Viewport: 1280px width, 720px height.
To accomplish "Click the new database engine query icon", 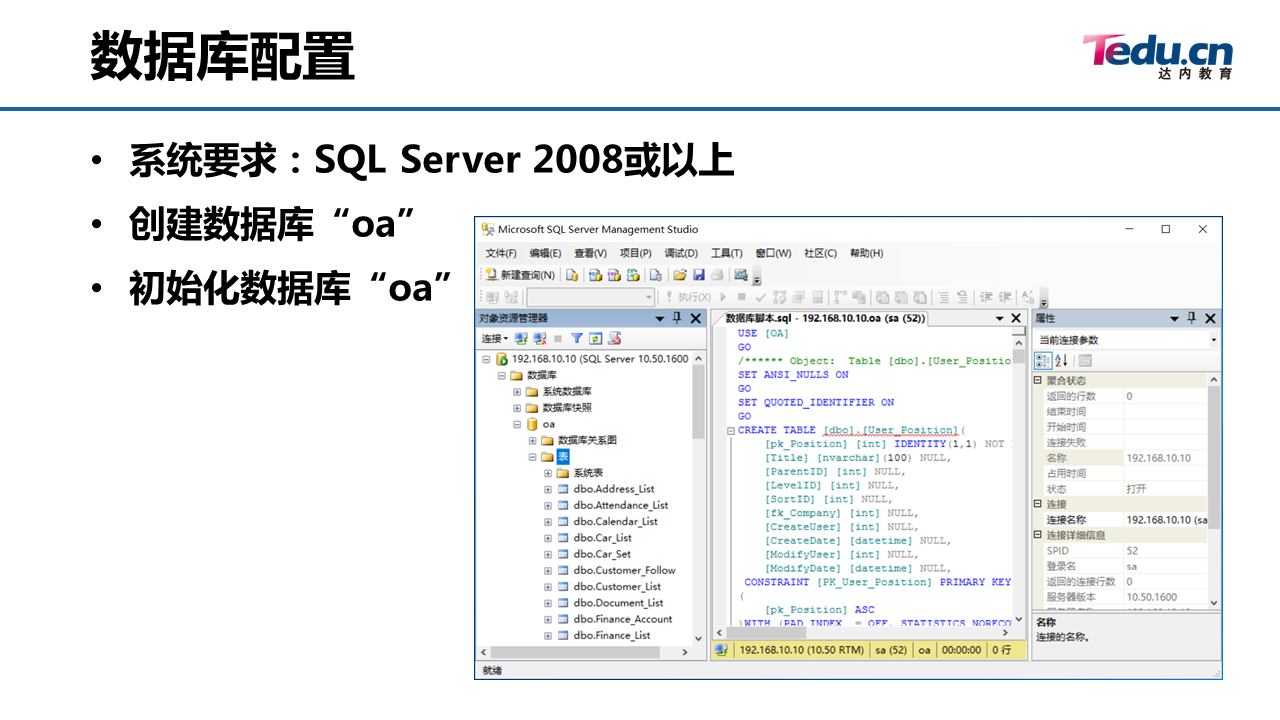I will point(572,275).
